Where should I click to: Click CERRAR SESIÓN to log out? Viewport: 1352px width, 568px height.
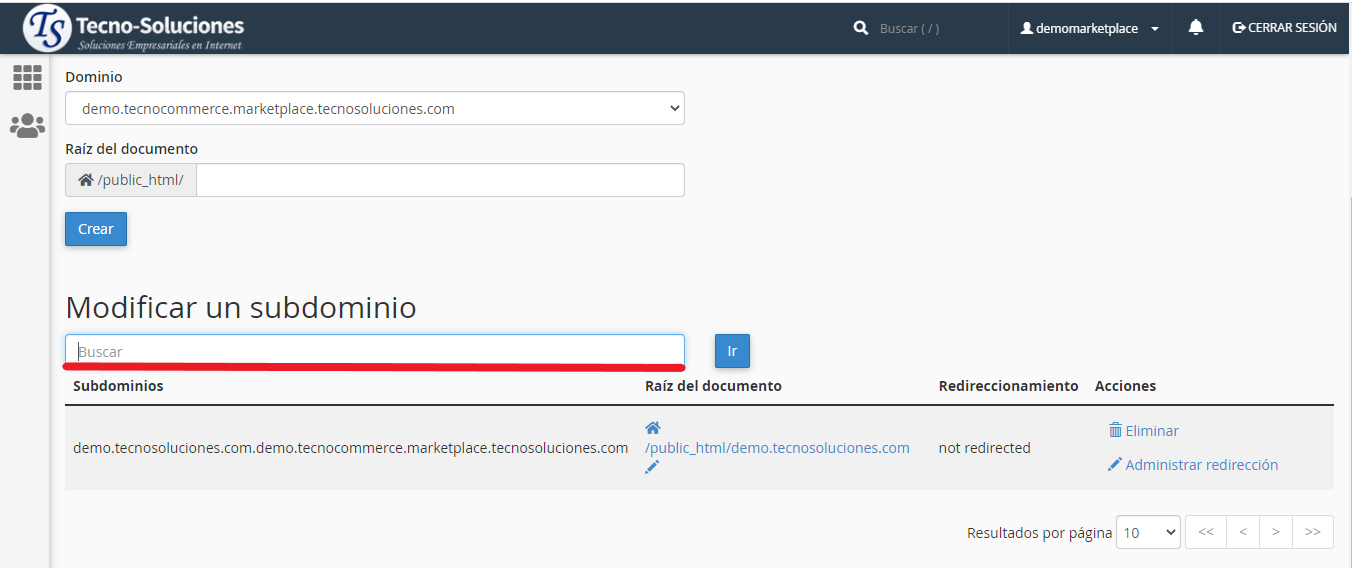click(x=1284, y=28)
